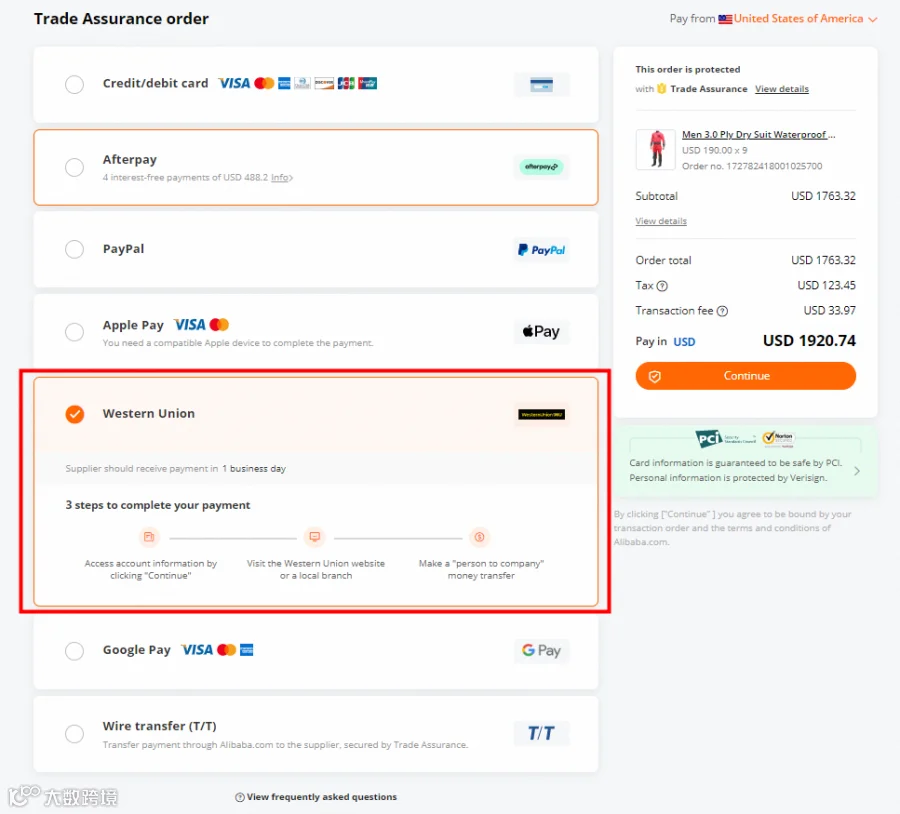Select the Wire transfer (T/T) radio button
The width and height of the screenshot is (900, 814).
pos(75,733)
